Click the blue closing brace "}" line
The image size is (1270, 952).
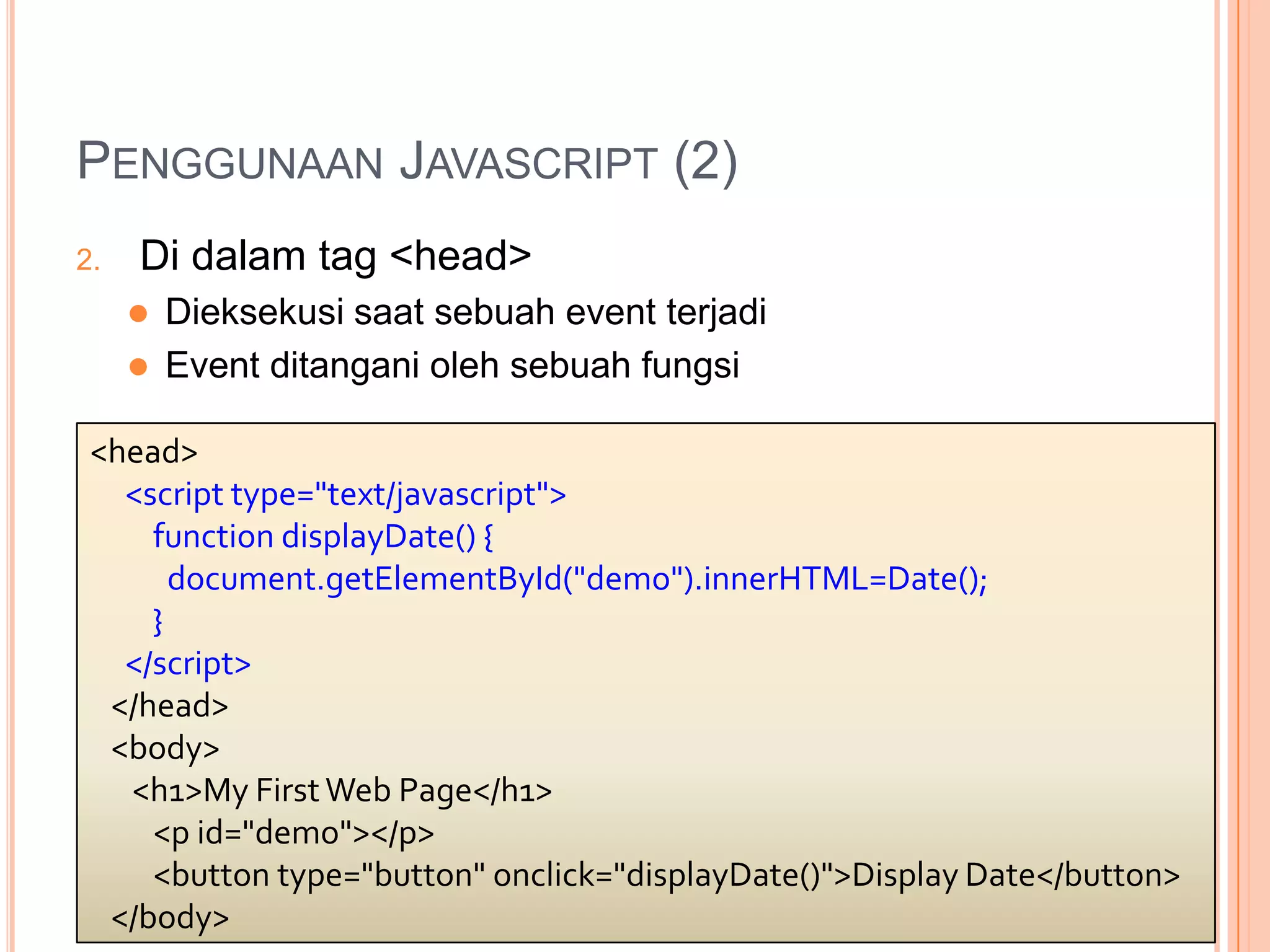[x=158, y=622]
